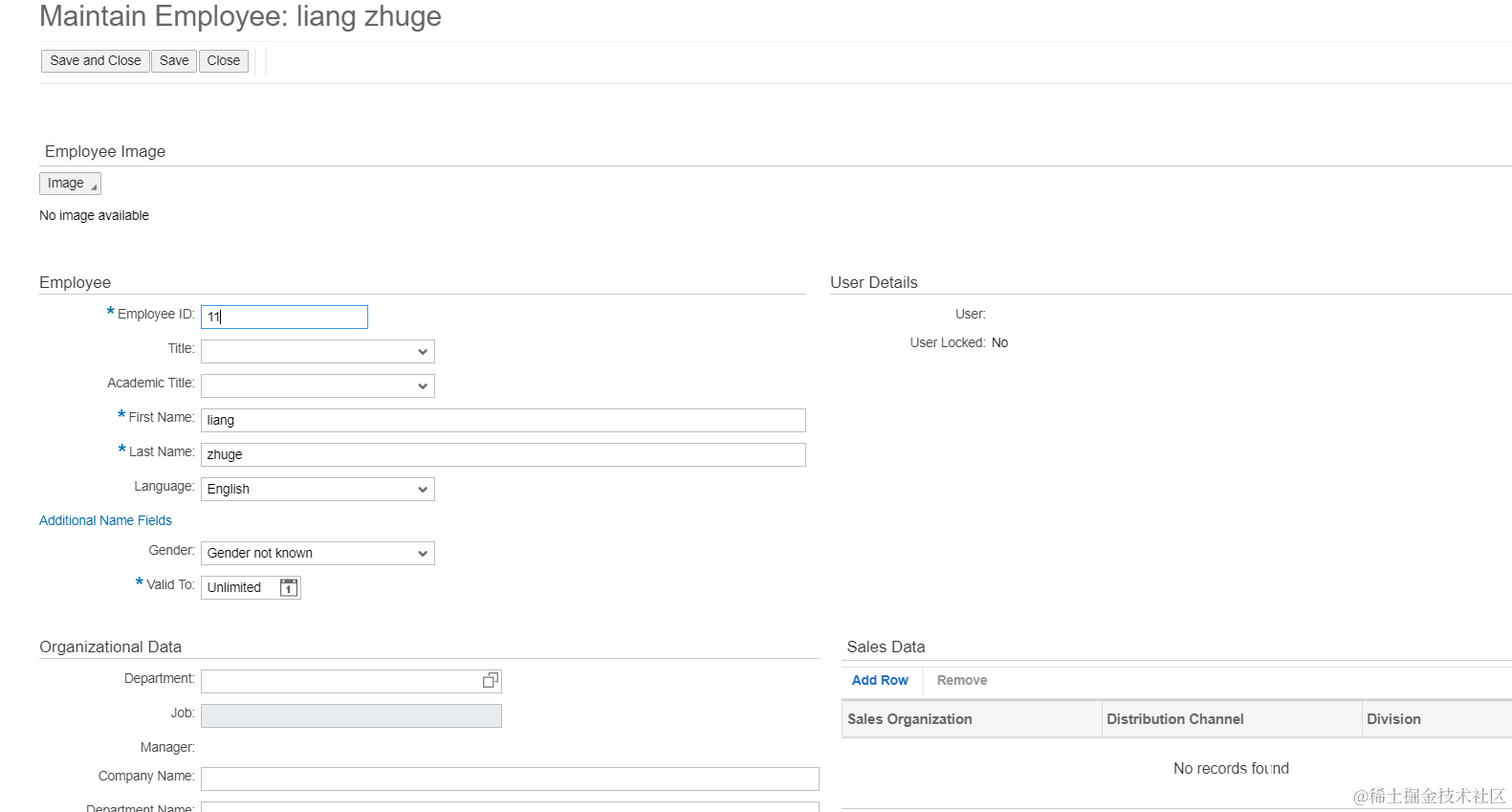Click into the First Name field
The height and width of the screenshot is (812, 1512).
click(x=503, y=421)
